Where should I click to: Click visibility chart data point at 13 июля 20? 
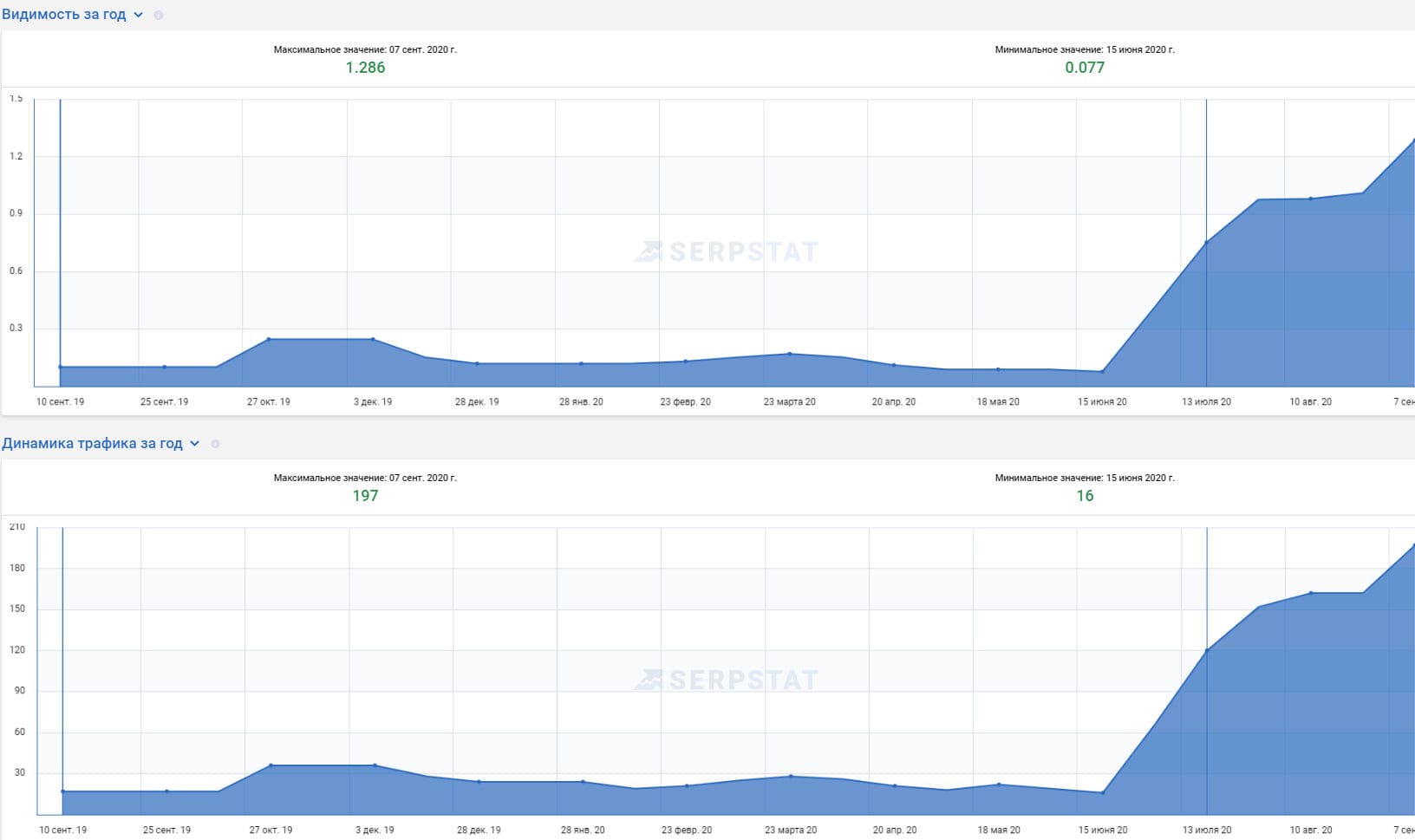point(1206,242)
